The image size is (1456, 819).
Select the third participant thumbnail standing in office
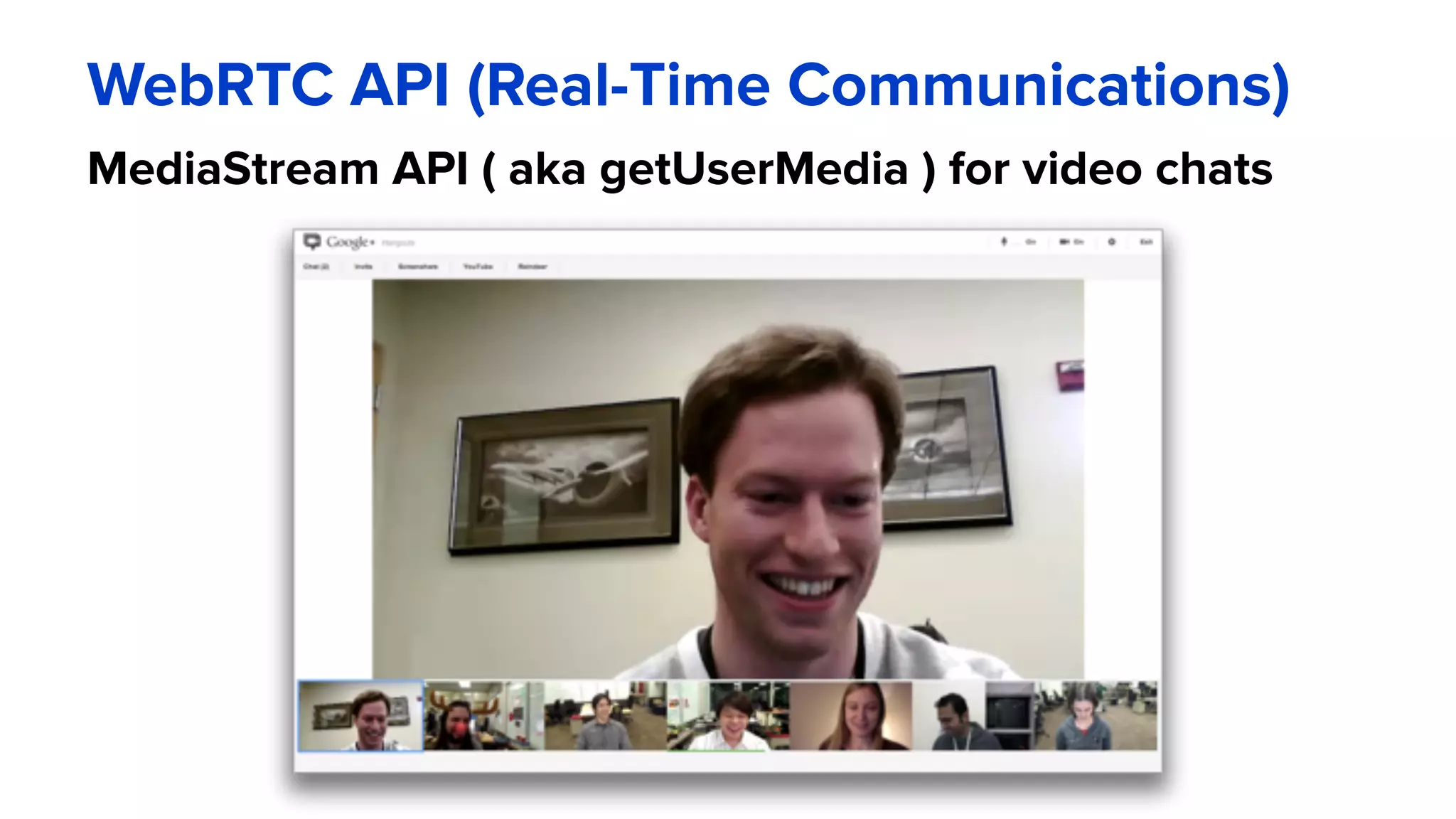coord(606,715)
